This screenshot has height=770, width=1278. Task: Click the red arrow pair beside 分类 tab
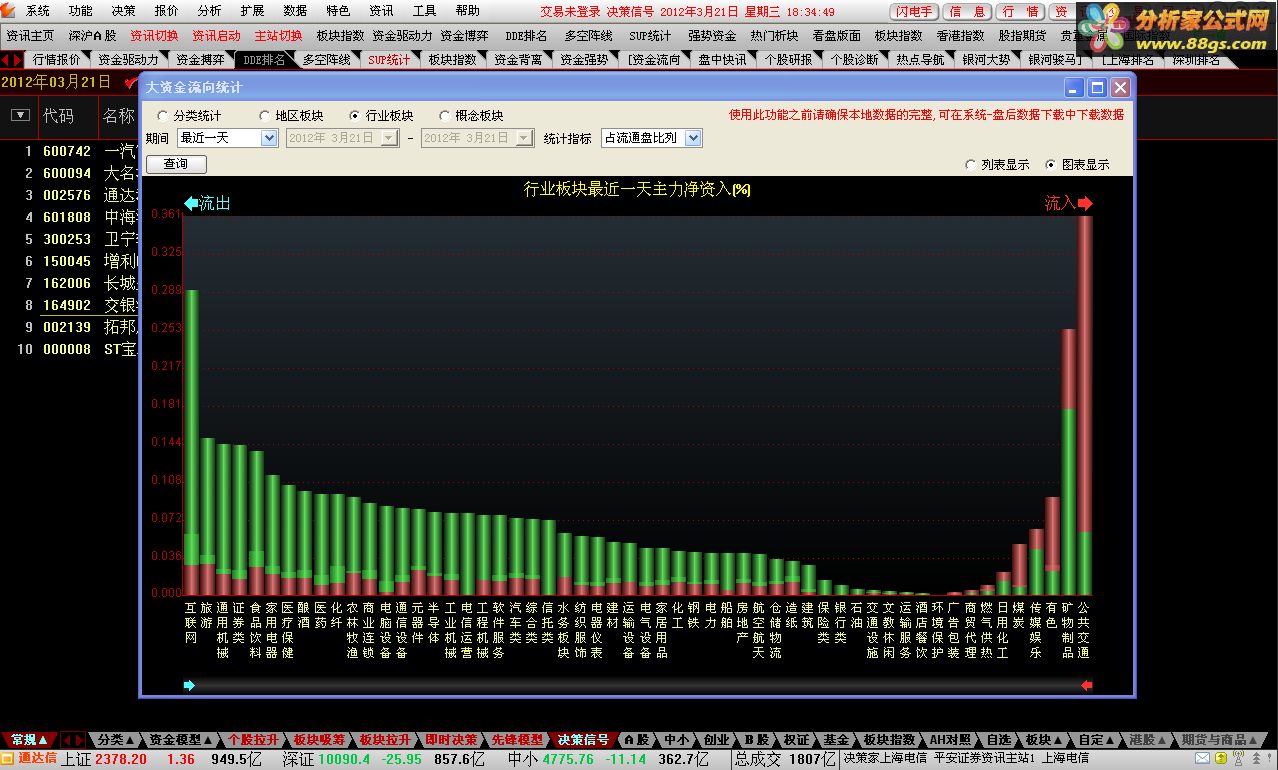(74, 740)
